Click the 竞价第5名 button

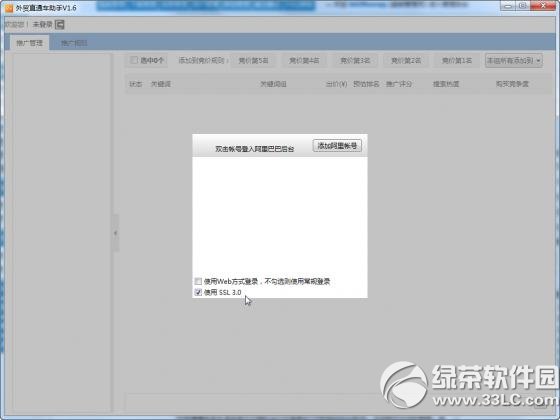click(x=253, y=61)
